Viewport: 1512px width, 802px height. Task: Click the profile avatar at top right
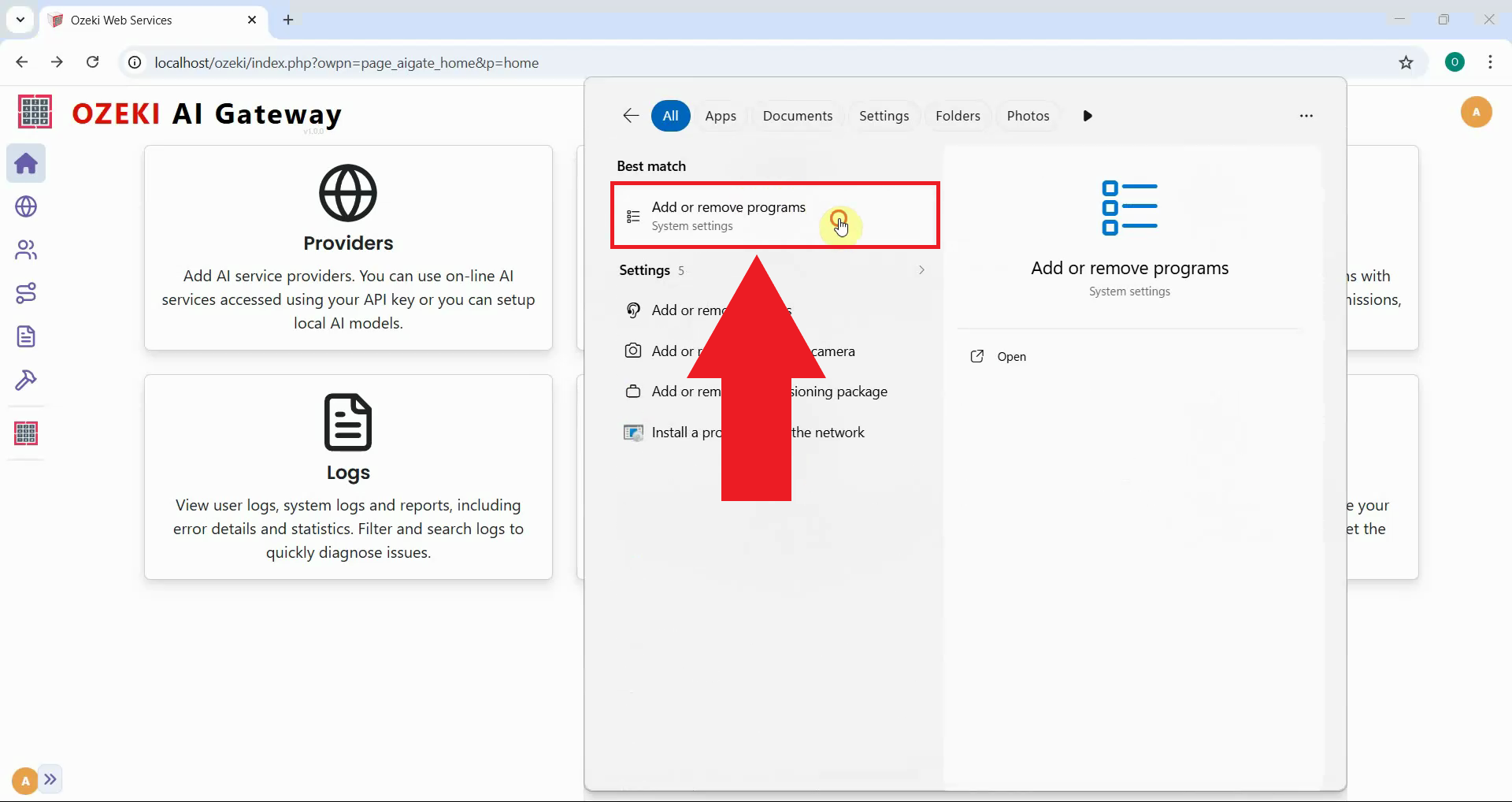click(x=1477, y=112)
